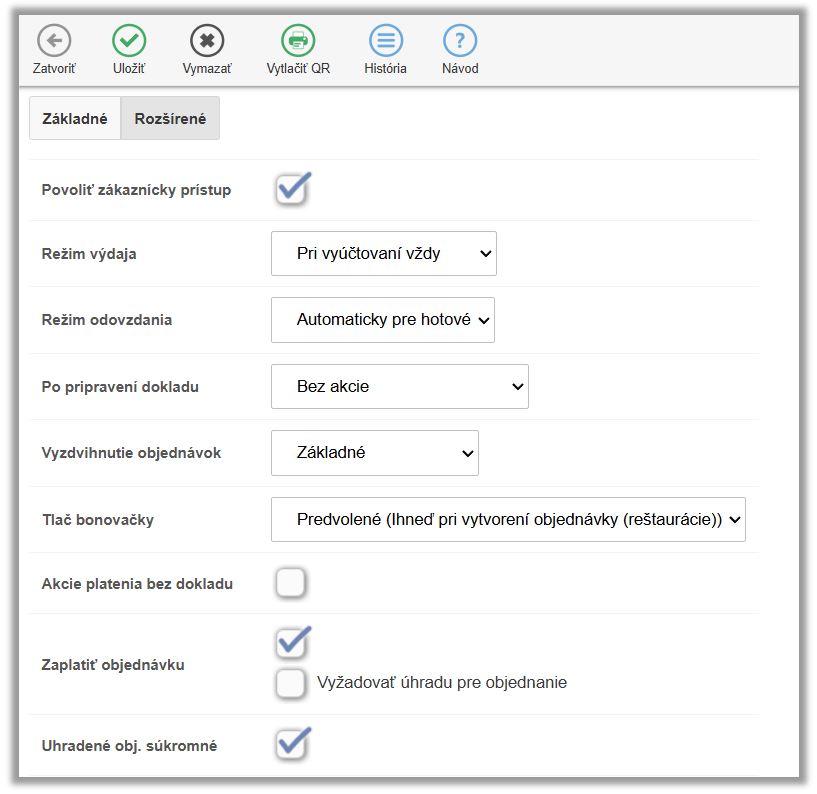Viewport: 817px width, 794px height.
Task: Click the Tlač bonovačky field label
Action: 98,520
